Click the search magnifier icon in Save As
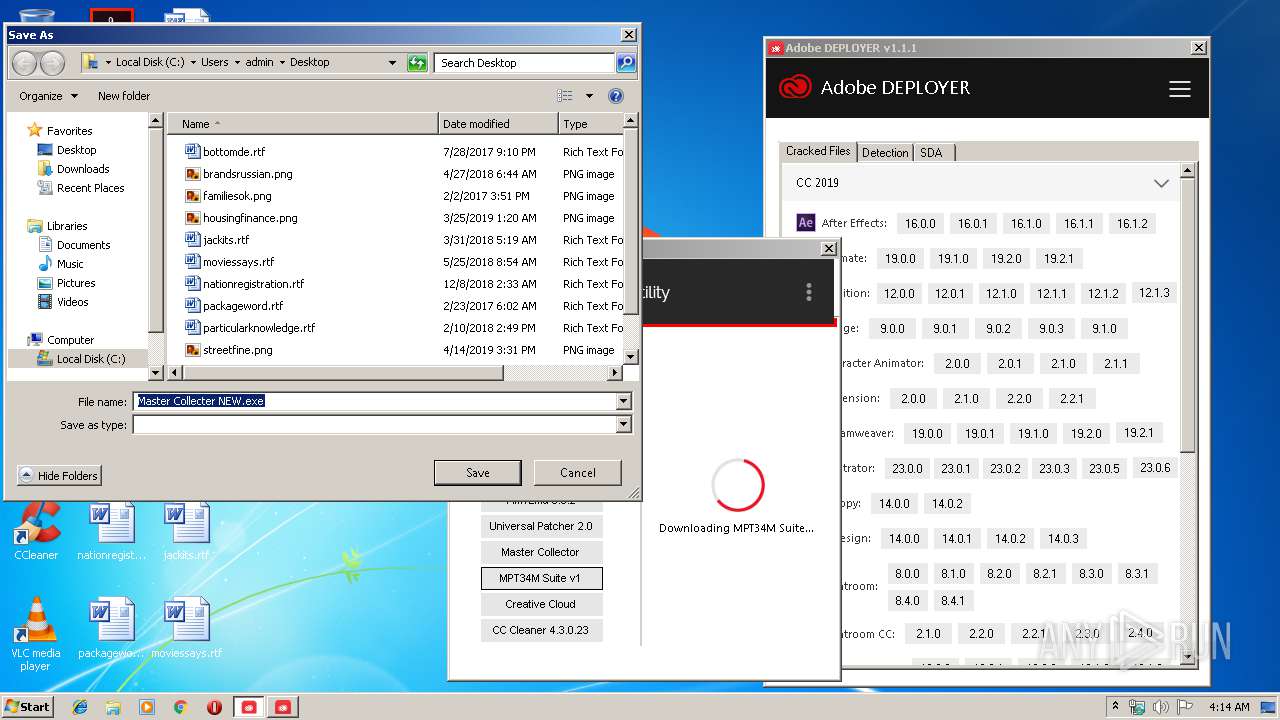Viewport: 1280px width, 720px height. click(625, 63)
